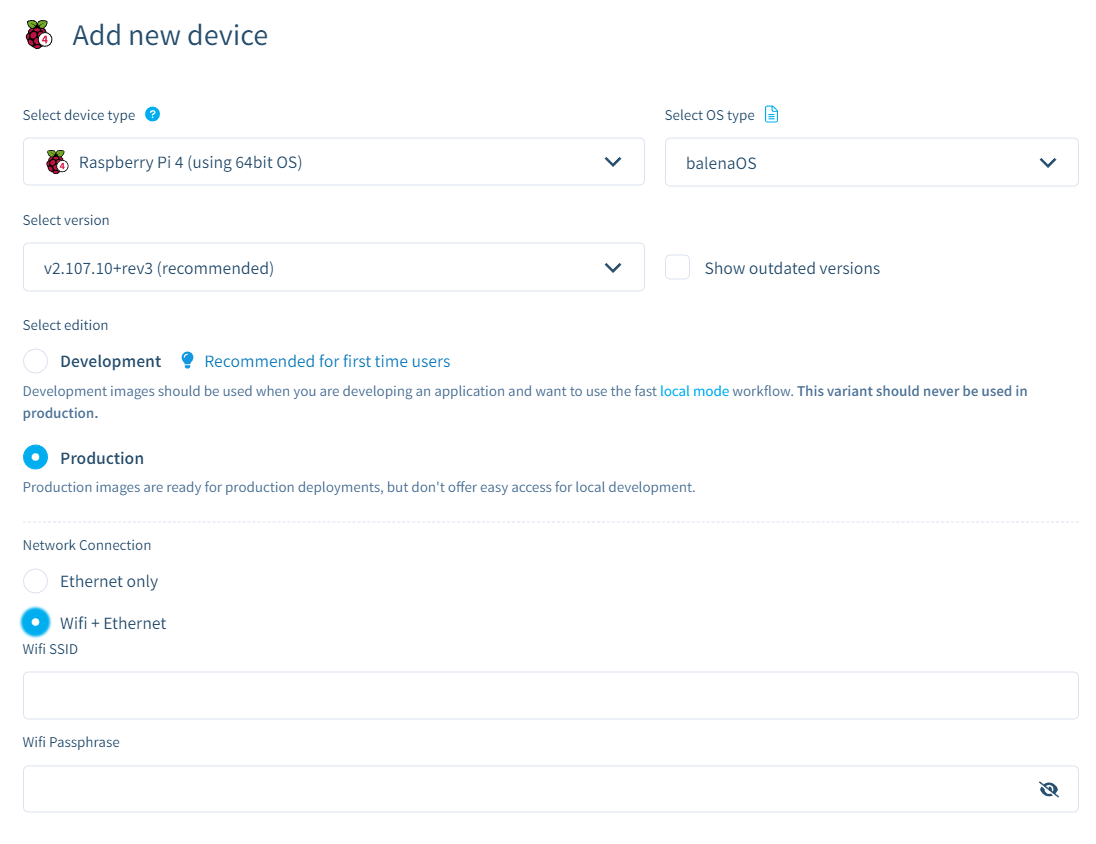Click the lightbulb icon near the edition recommendation
This screenshot has width=1096, height=844.
click(186, 360)
